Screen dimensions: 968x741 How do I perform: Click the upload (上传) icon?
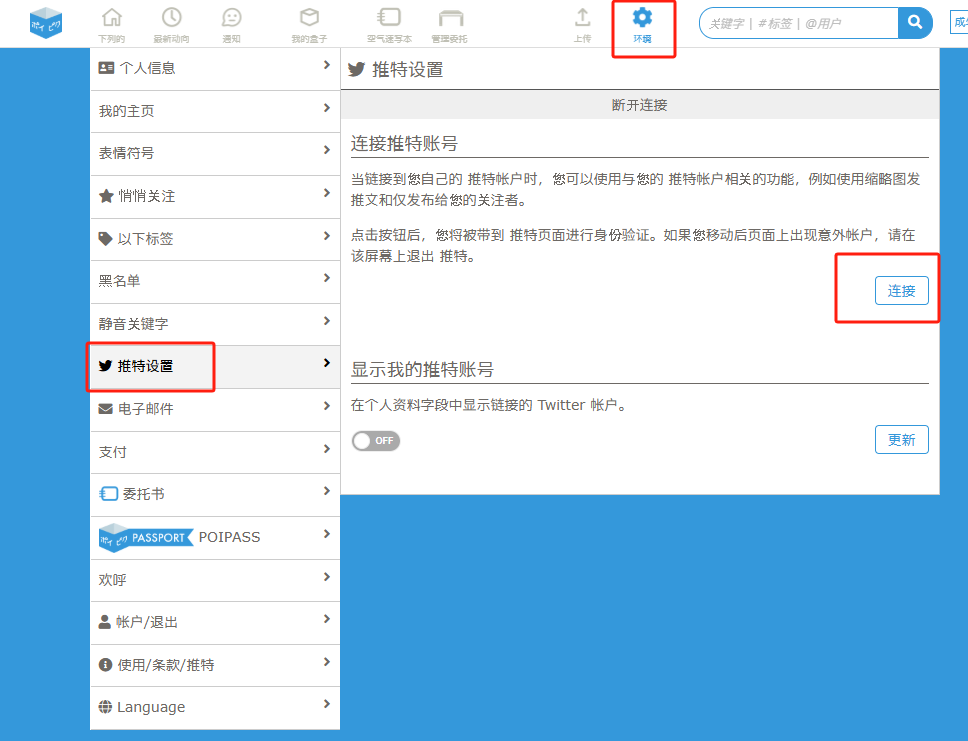click(x=582, y=17)
